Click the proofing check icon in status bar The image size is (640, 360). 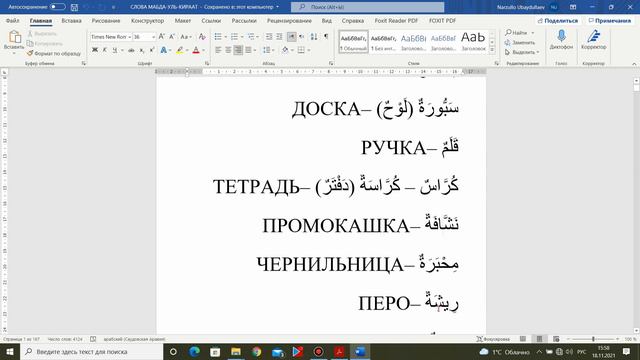[x=93, y=339]
